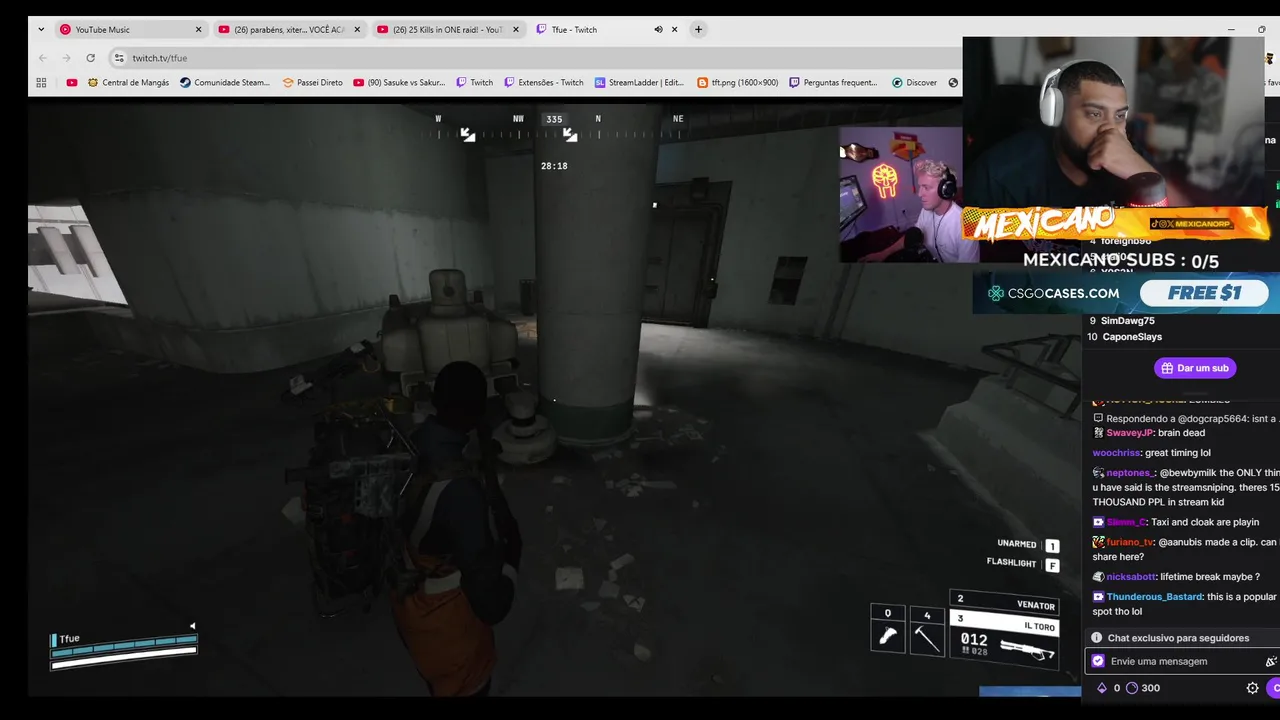
Task: View site information icon in address bar
Action: pyautogui.click(x=119, y=58)
